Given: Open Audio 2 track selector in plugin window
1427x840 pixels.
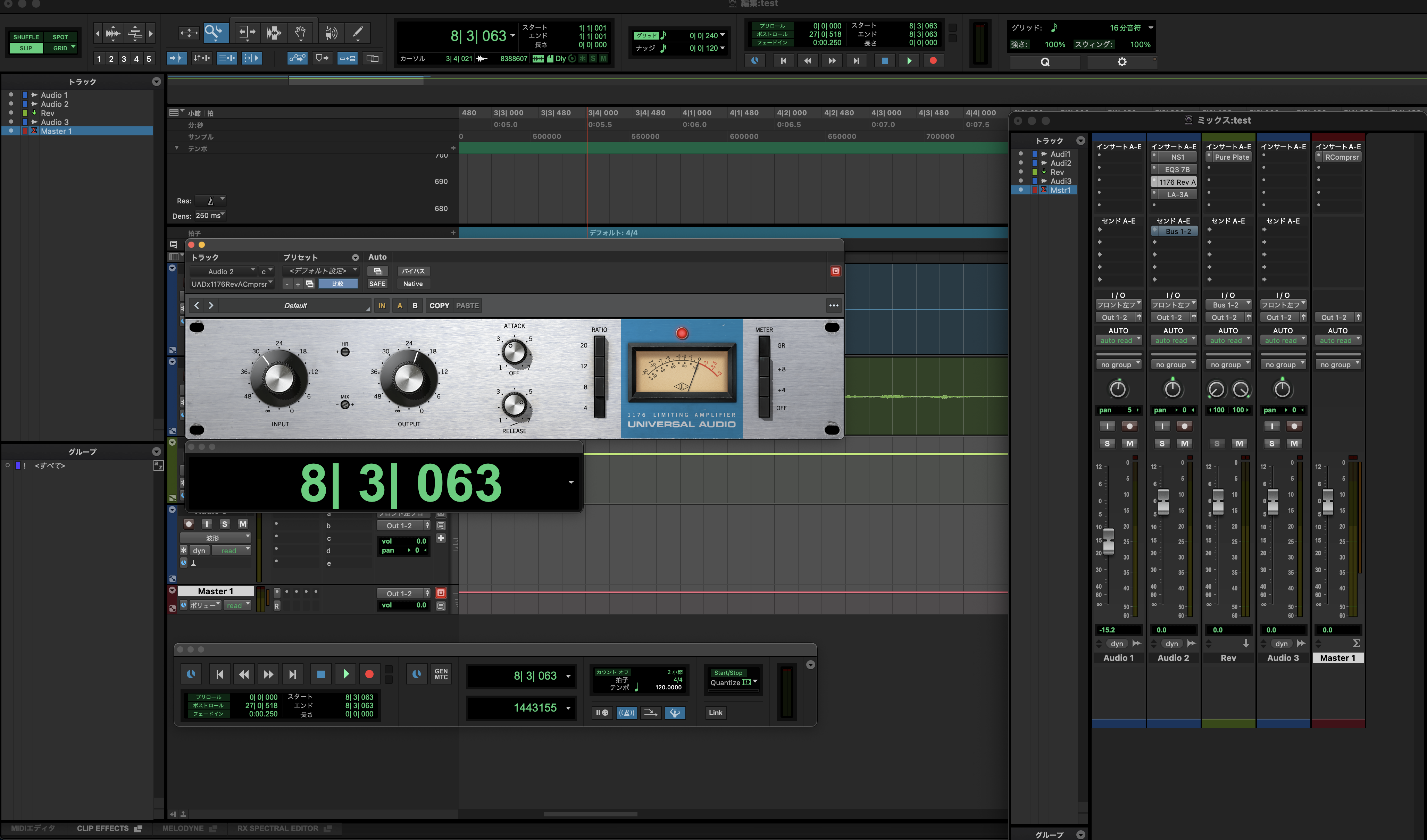Looking at the screenshot, I should tap(223, 271).
